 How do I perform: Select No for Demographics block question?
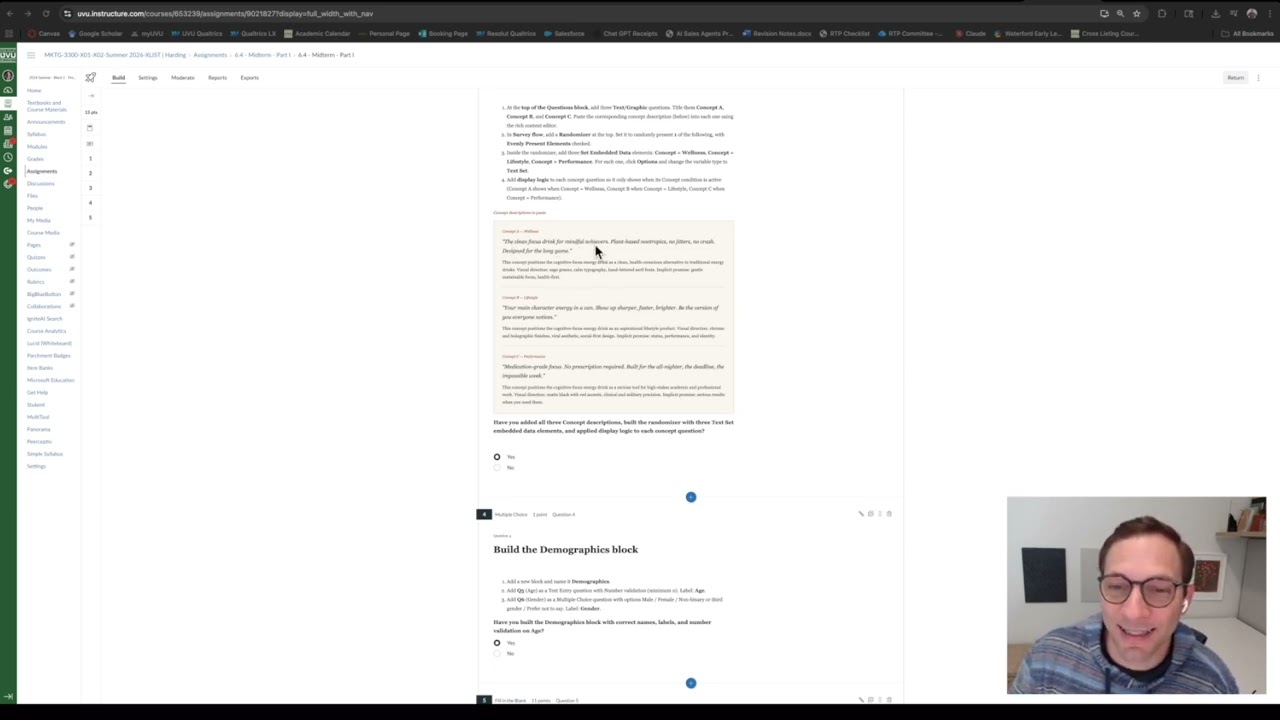pyautogui.click(x=497, y=653)
